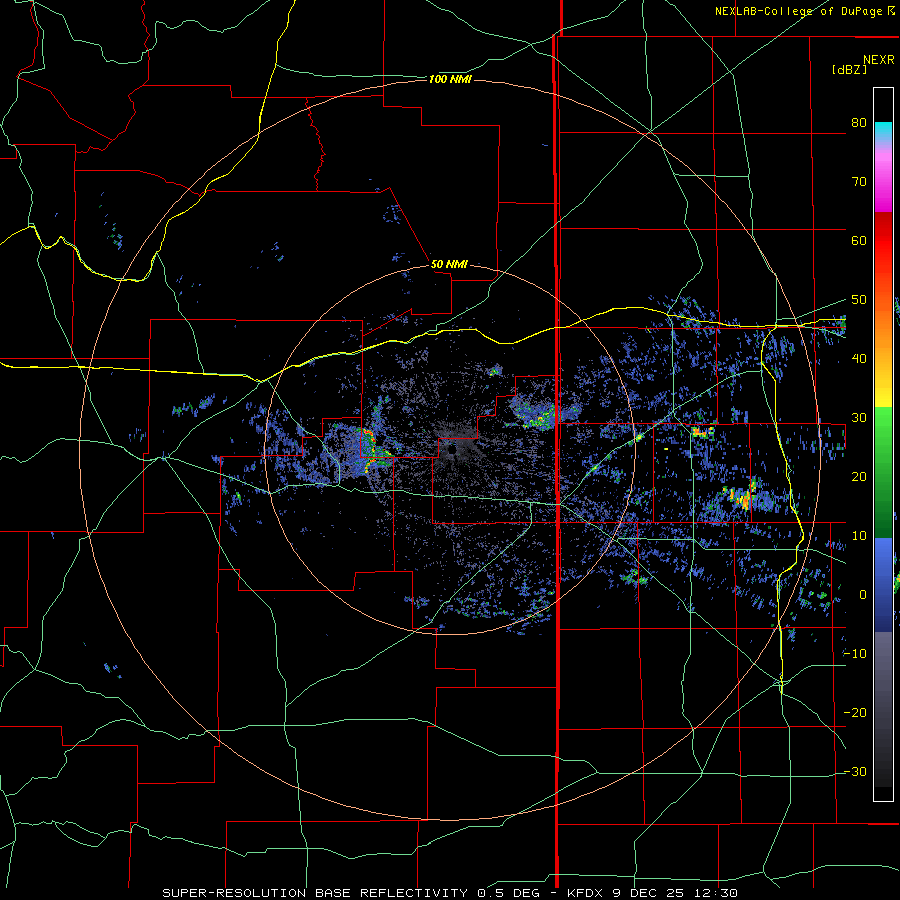Click the green section of the color bar
900x900 pixels.
coord(883,471)
